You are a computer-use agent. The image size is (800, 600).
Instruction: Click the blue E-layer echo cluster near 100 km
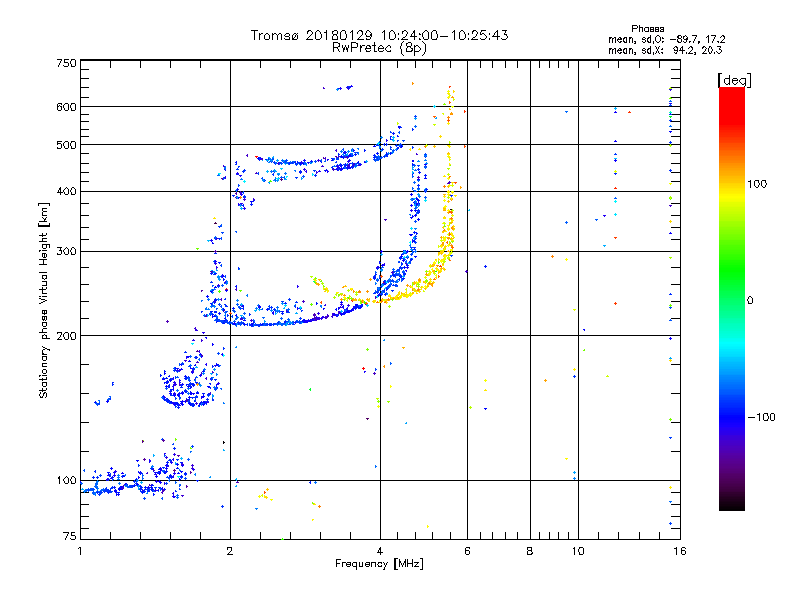click(138, 480)
